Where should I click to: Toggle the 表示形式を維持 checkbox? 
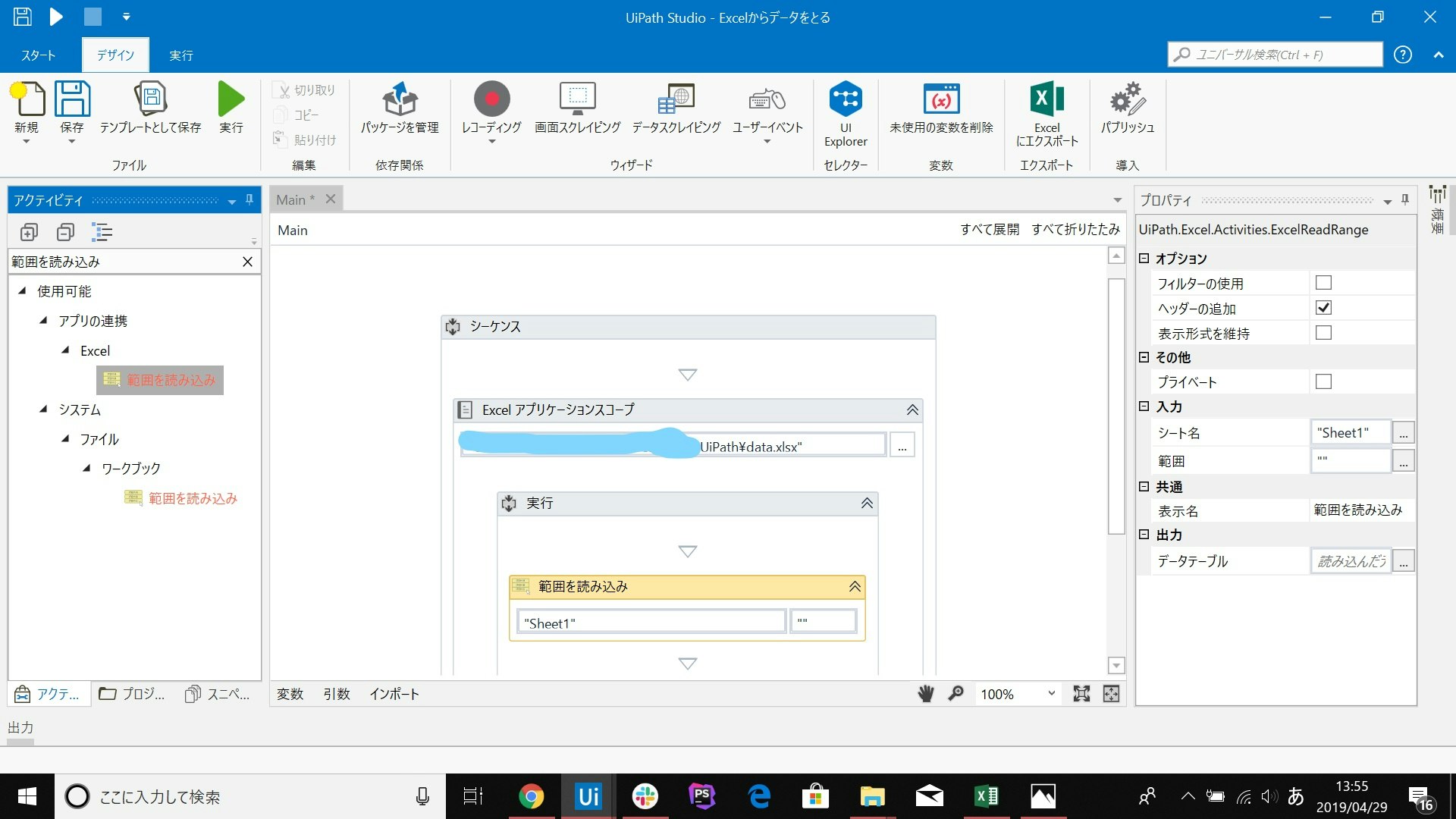point(1323,333)
